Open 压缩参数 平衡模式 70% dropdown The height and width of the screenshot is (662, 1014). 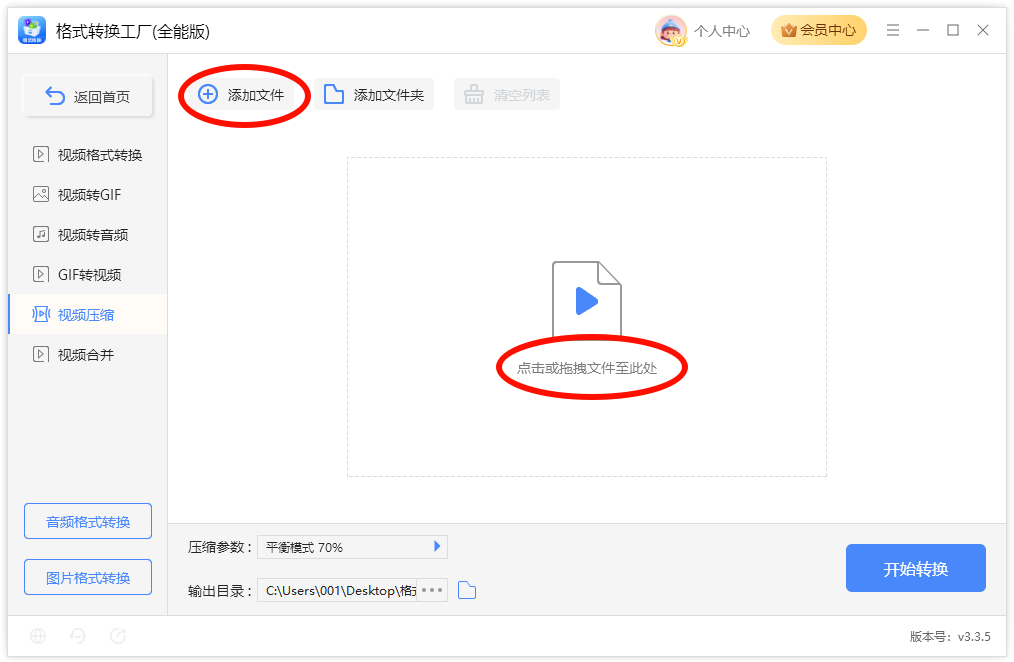352,547
